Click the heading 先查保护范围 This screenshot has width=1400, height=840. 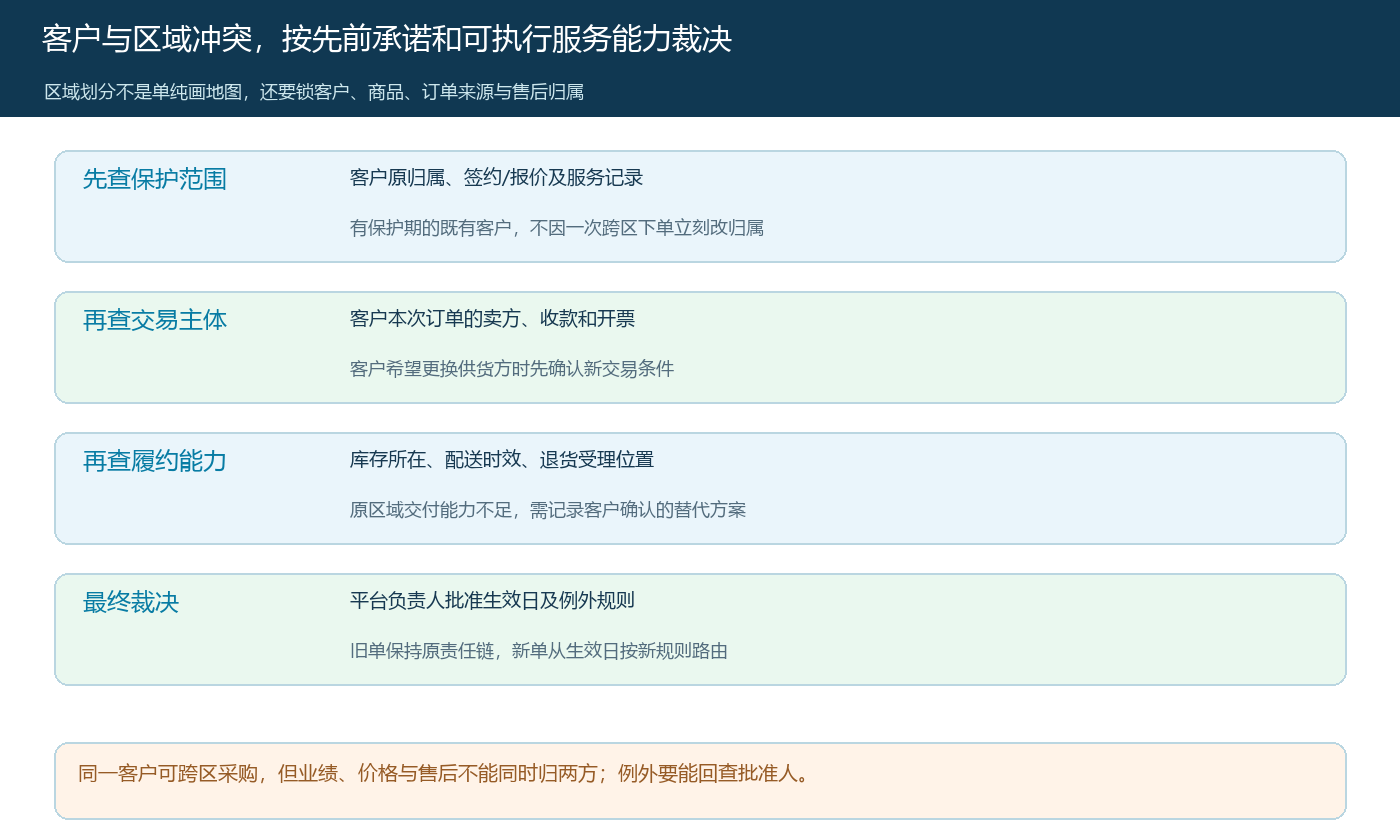tap(155, 179)
